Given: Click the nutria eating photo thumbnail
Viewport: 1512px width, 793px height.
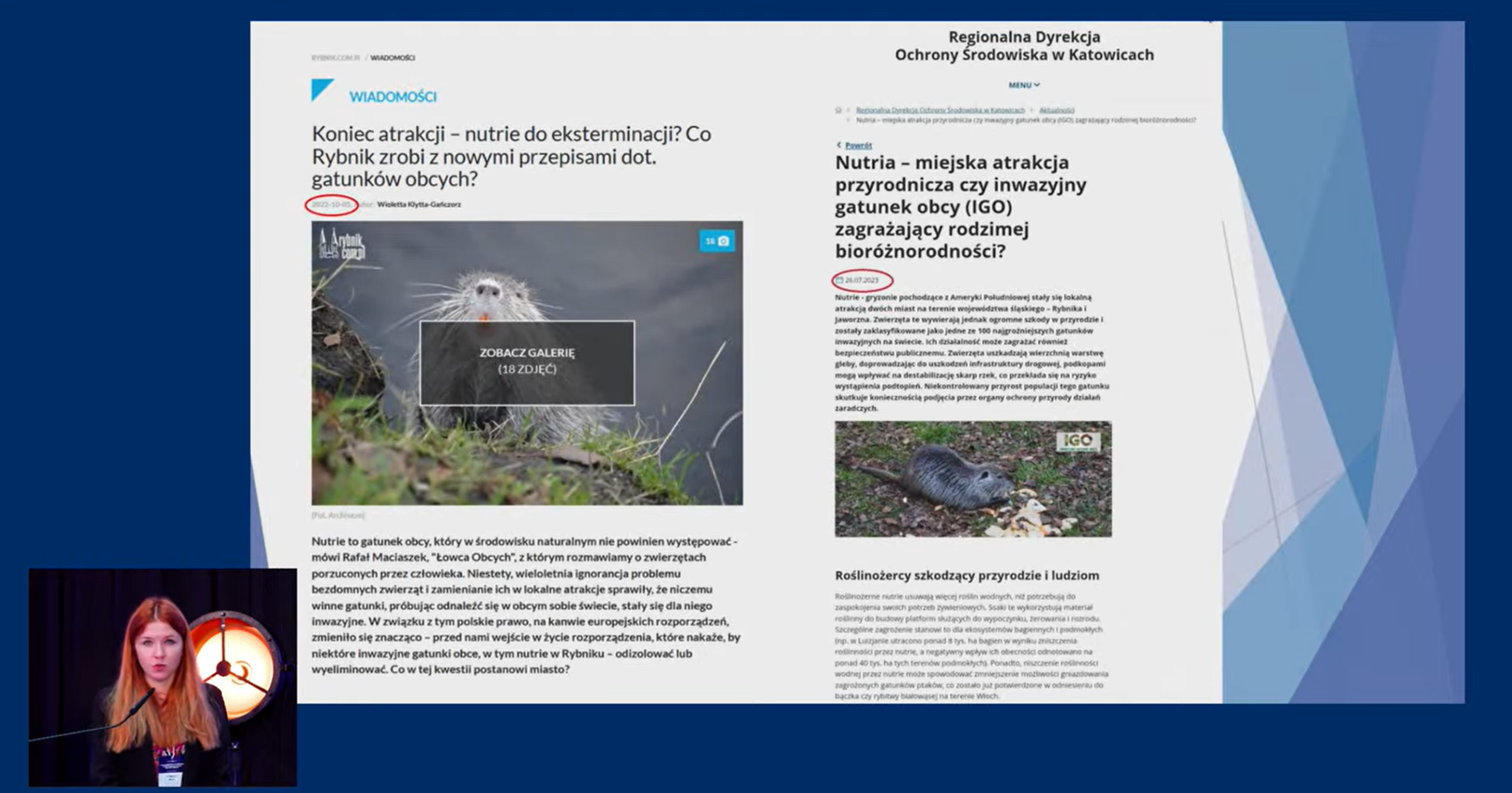Looking at the screenshot, I should pyautogui.click(x=973, y=479).
